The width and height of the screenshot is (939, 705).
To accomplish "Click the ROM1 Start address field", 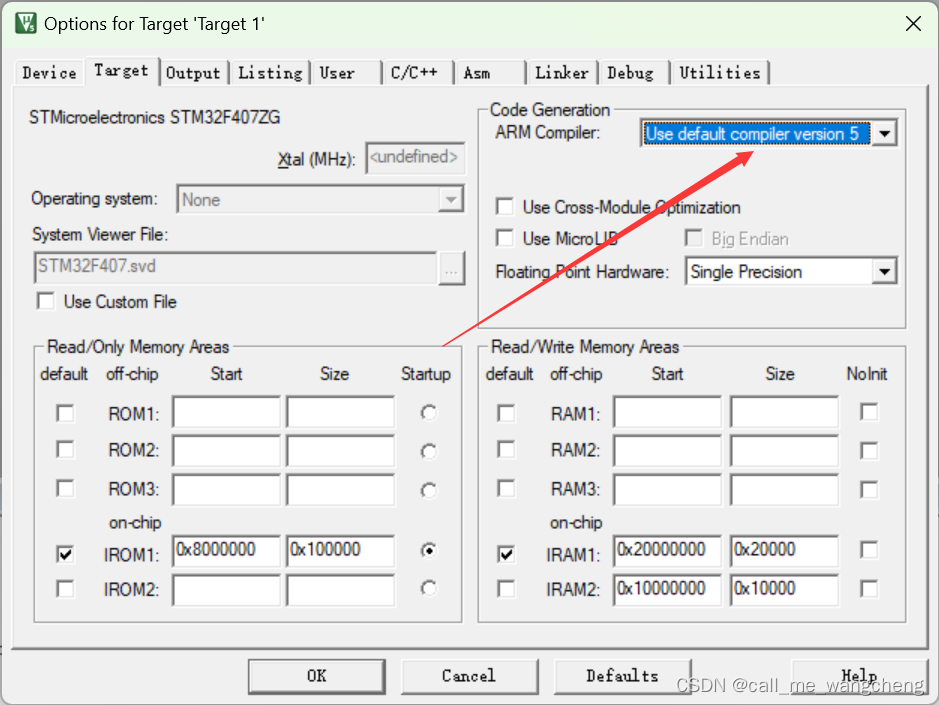I will 226,411.
